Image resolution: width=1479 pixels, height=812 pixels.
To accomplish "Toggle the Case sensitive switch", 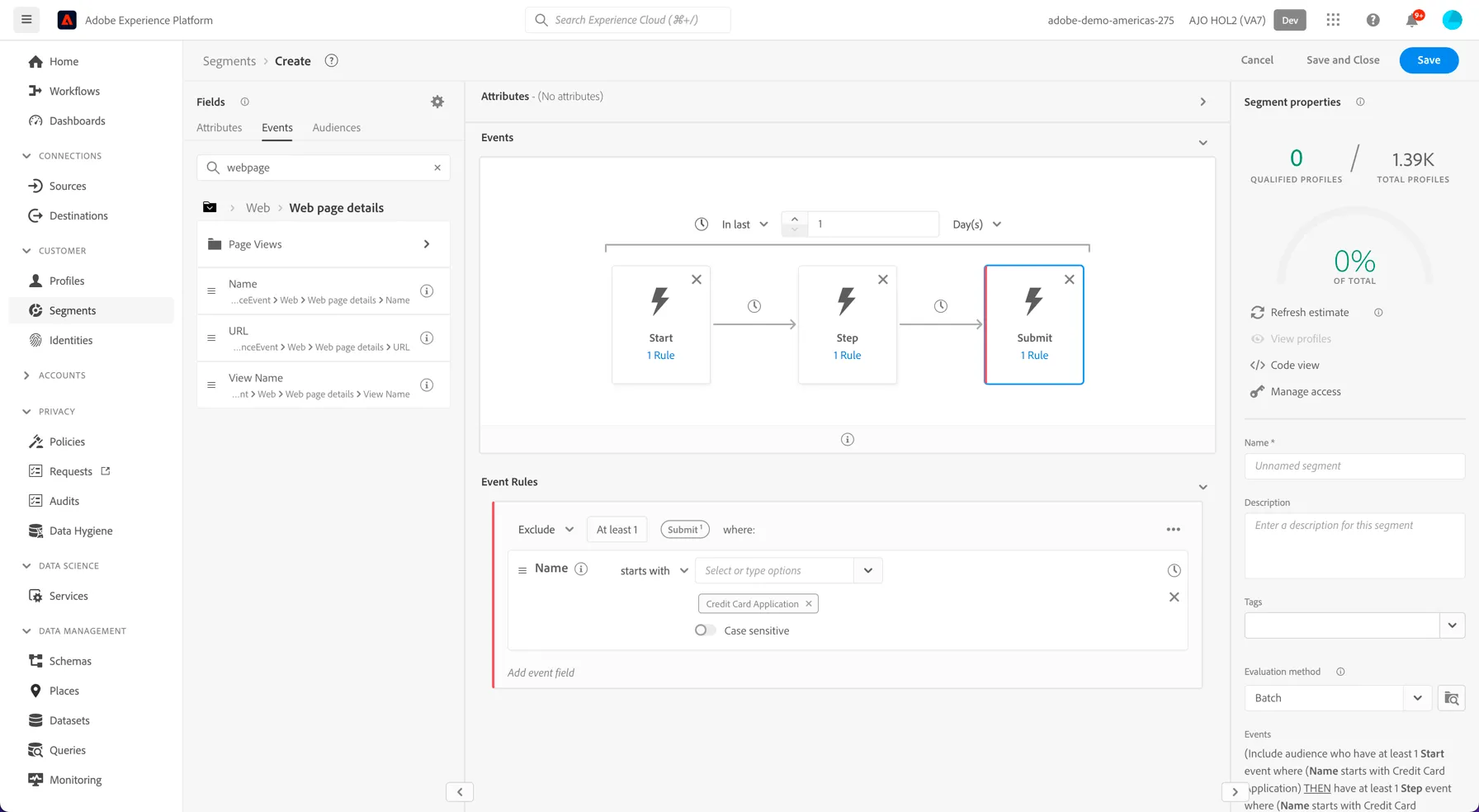I will coord(705,630).
